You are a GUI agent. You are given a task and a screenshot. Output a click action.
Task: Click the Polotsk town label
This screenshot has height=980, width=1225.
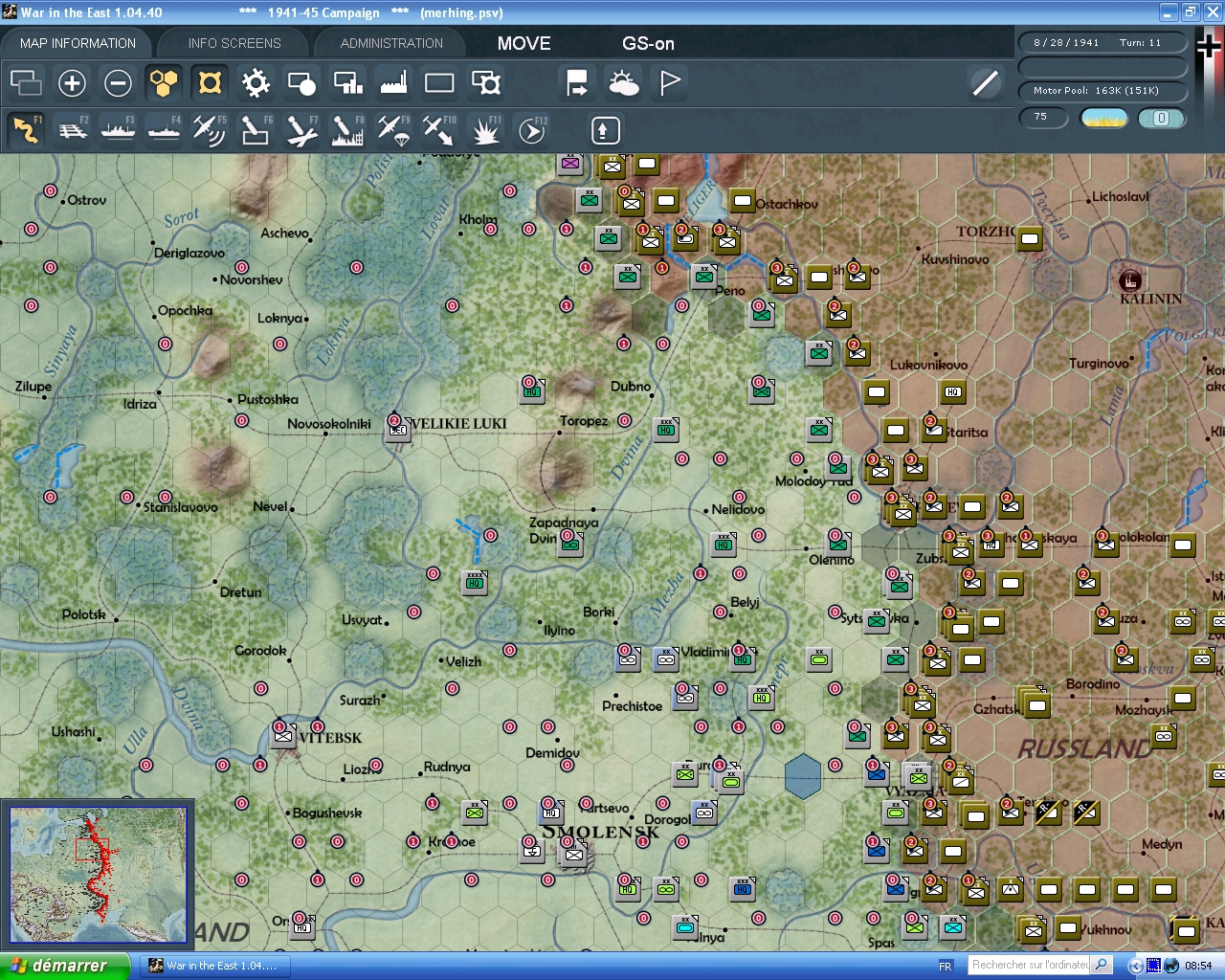click(84, 614)
